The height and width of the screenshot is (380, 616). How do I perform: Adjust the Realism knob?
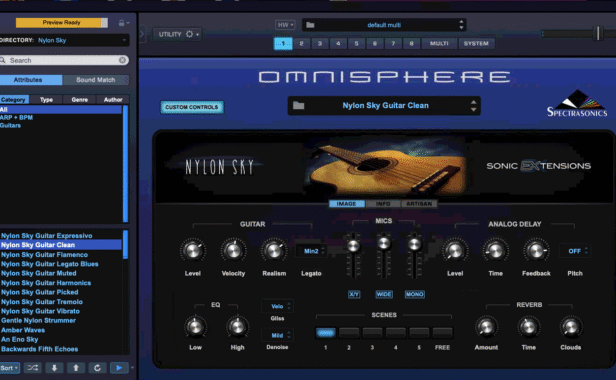(x=274, y=250)
